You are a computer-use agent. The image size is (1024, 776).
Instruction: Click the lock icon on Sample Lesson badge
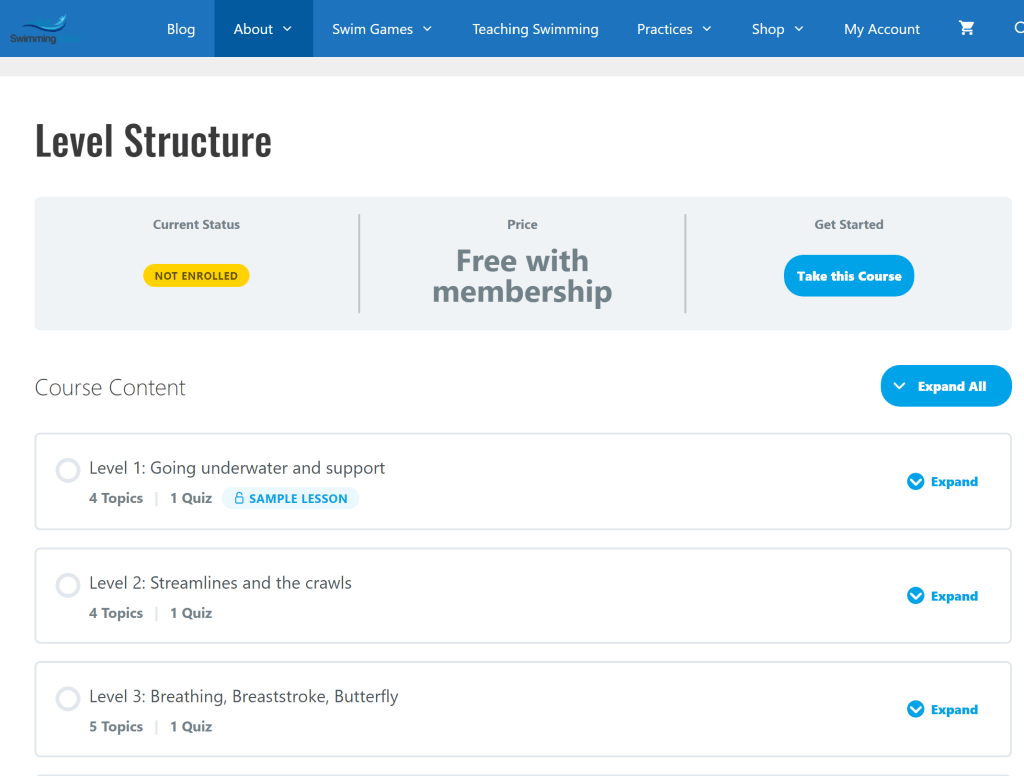[x=239, y=498]
